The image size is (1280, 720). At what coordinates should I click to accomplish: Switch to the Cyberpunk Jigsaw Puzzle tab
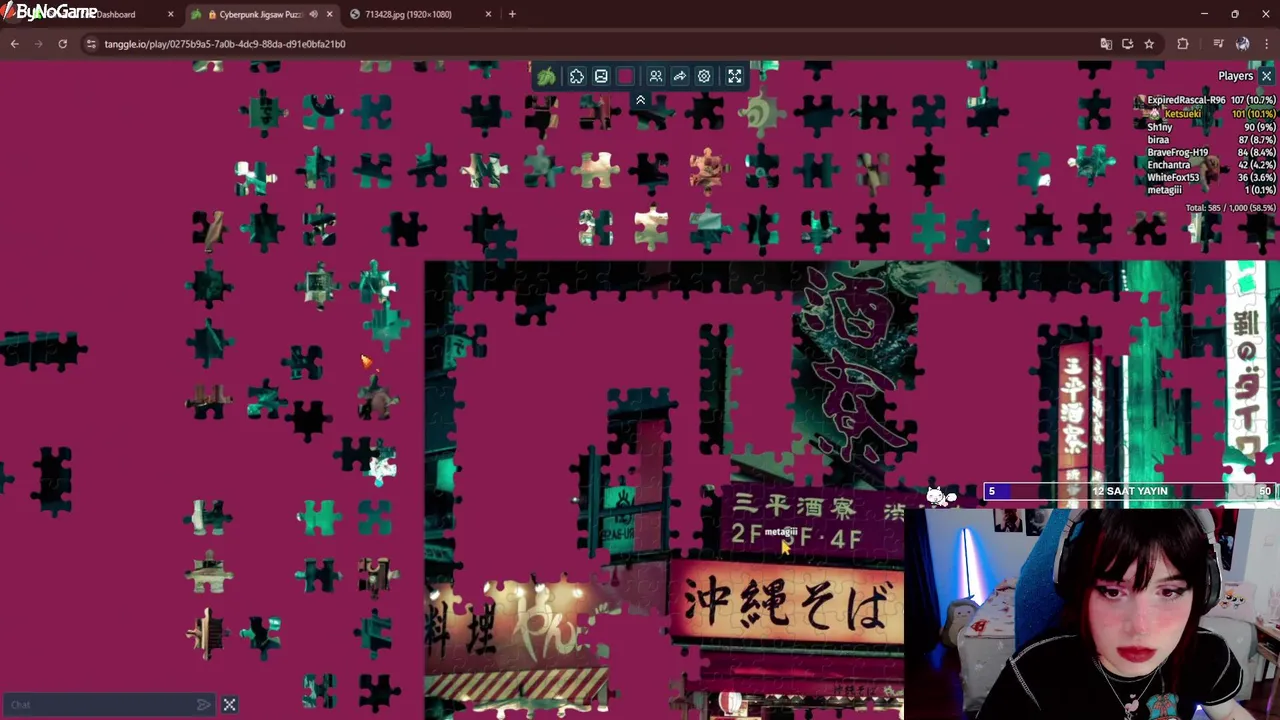tap(260, 14)
